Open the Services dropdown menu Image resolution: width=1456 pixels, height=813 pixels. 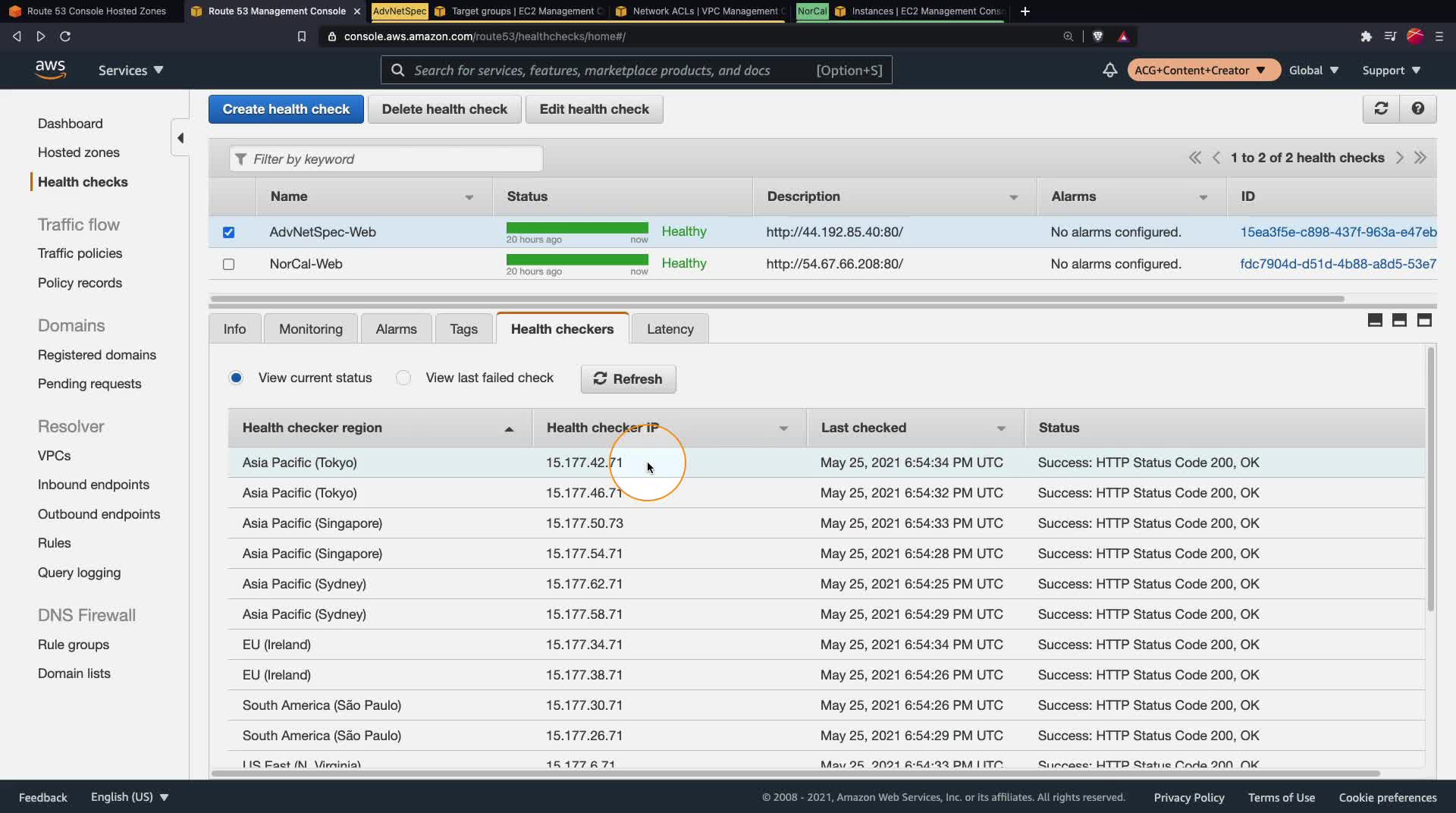click(x=130, y=70)
